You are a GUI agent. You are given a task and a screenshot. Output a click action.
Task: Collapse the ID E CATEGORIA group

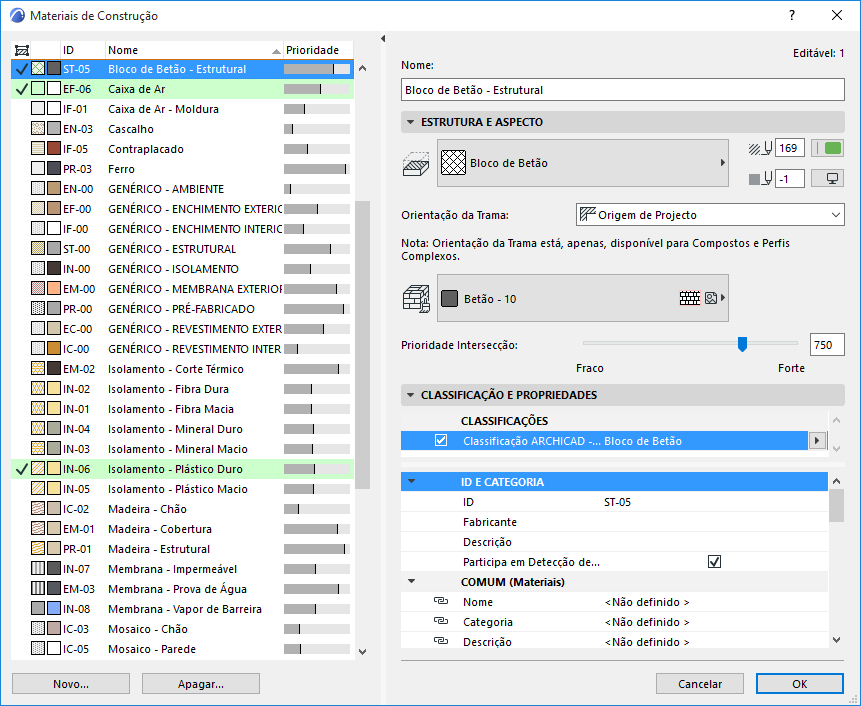click(x=411, y=481)
